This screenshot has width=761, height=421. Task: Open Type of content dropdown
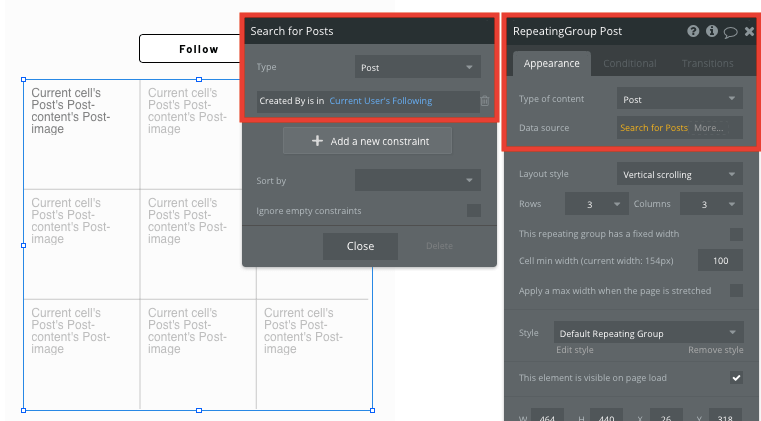679,99
